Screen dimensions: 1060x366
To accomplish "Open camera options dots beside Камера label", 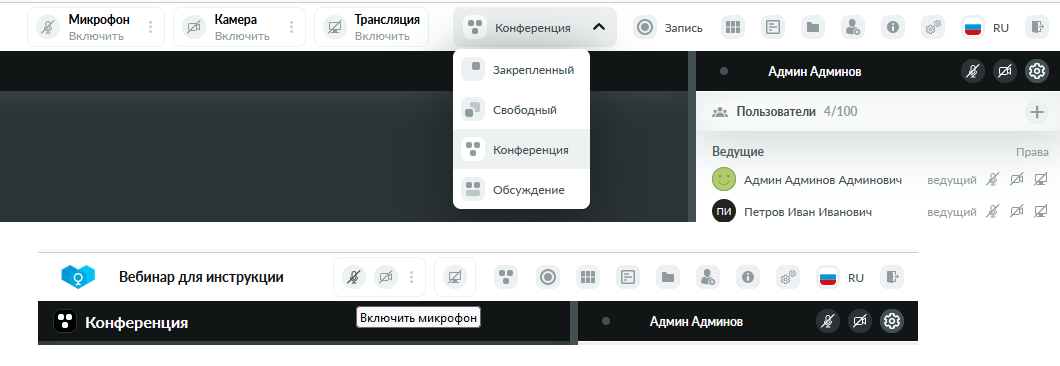I will 291,27.
